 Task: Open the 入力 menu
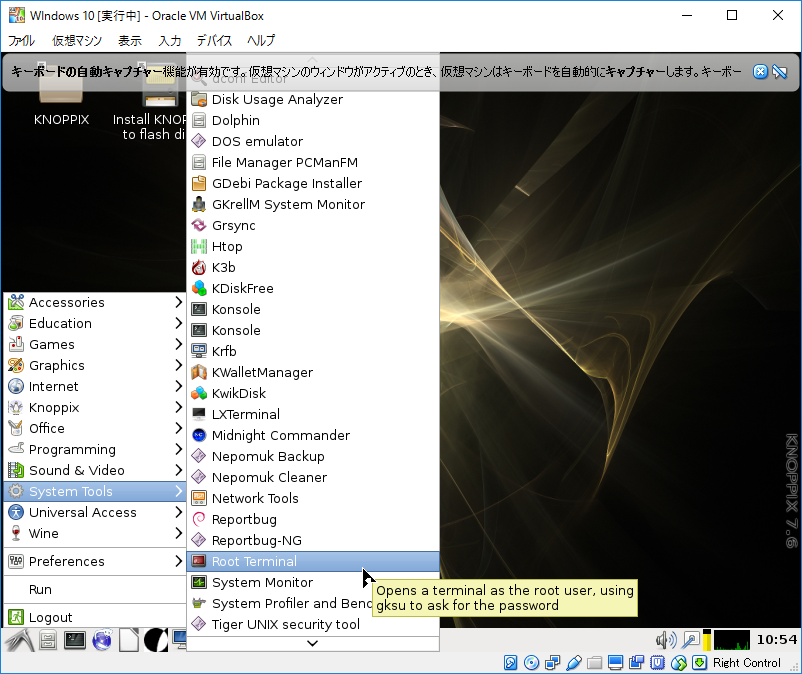coord(170,40)
